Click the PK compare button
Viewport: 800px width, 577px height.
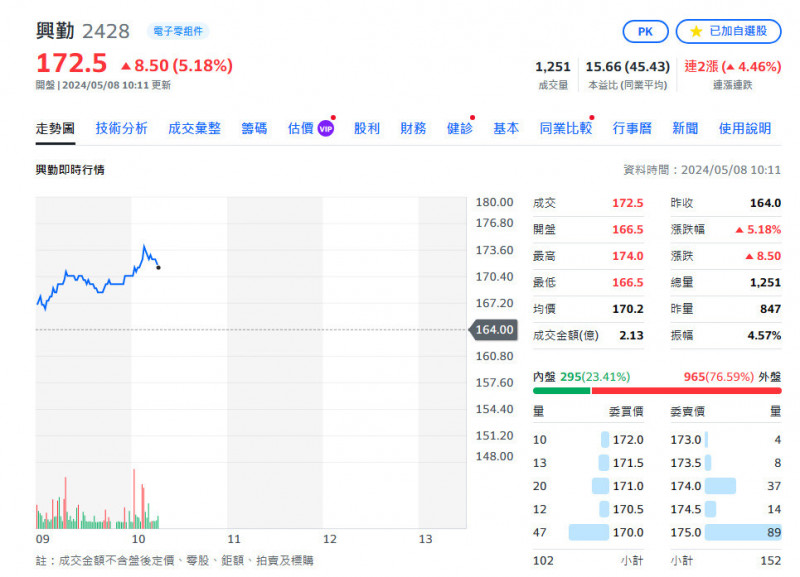pos(645,32)
